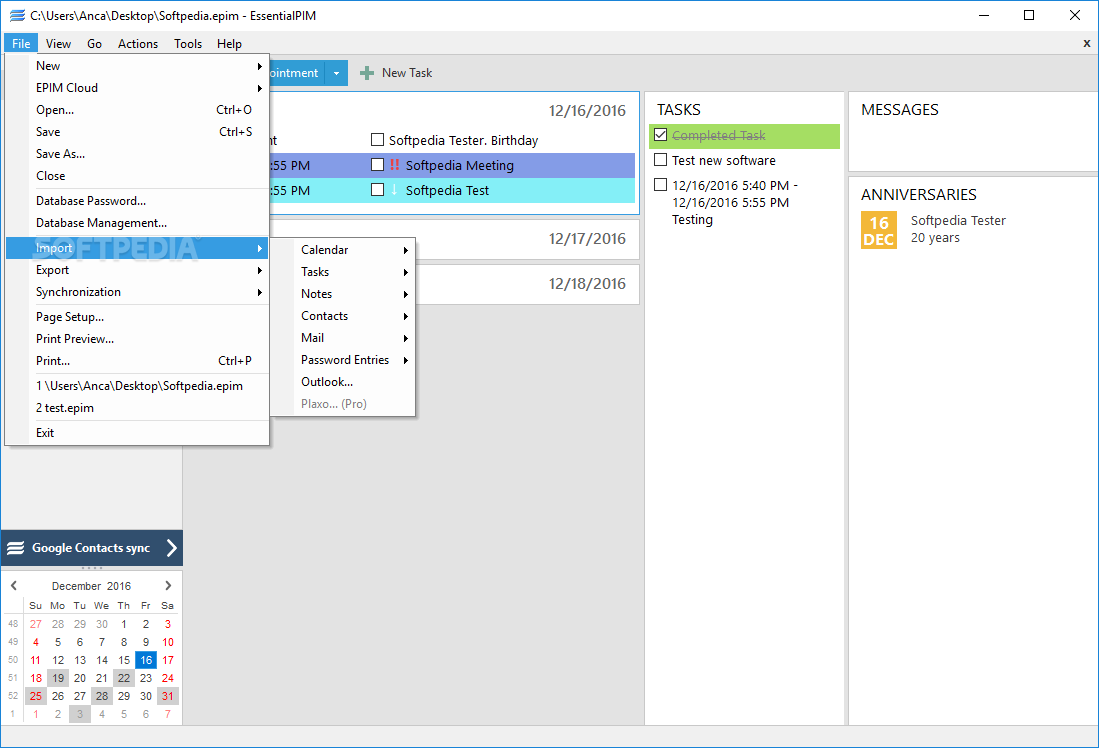Open Database Management... entry
The height and width of the screenshot is (748, 1099).
137,223
